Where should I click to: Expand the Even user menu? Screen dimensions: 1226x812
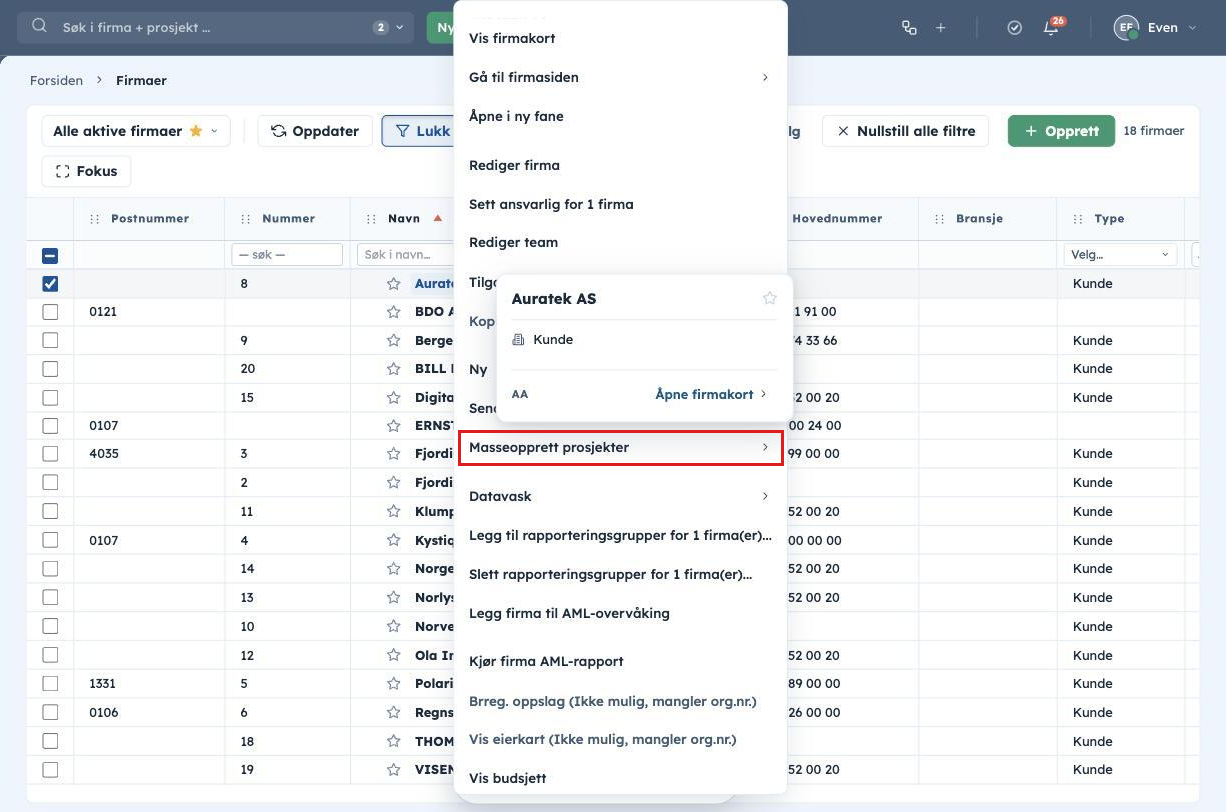(x=1155, y=28)
